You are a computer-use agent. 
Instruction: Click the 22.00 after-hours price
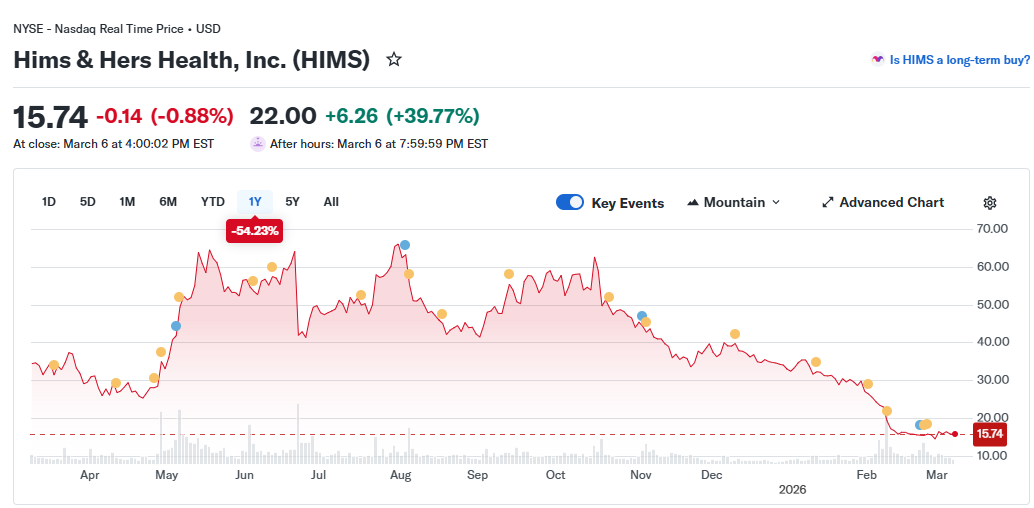pos(282,116)
